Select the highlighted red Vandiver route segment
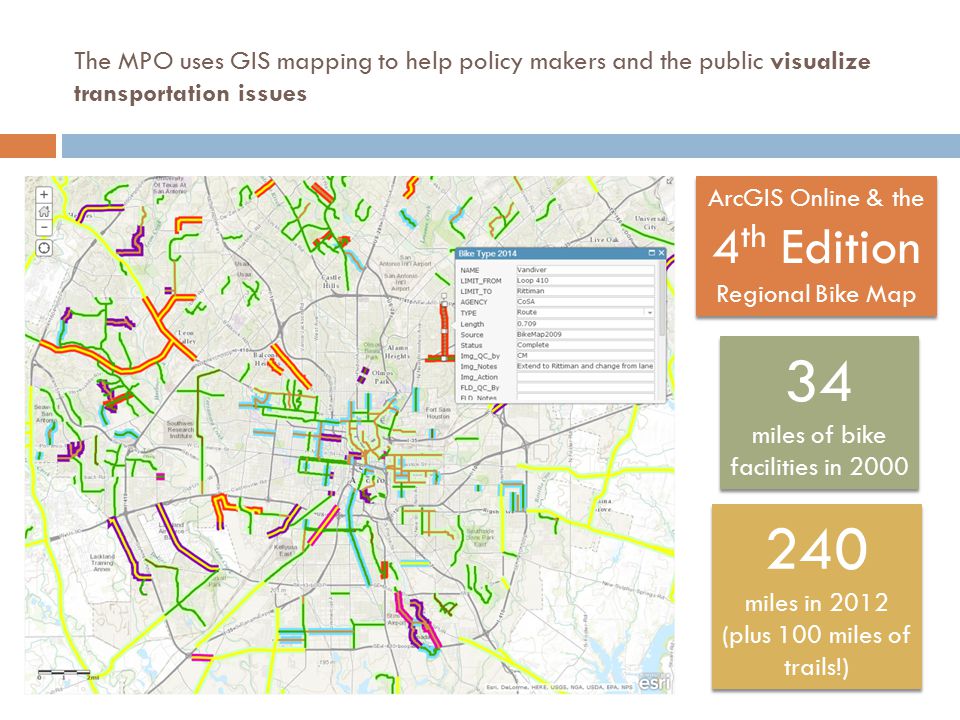960x720 pixels. (x=444, y=331)
